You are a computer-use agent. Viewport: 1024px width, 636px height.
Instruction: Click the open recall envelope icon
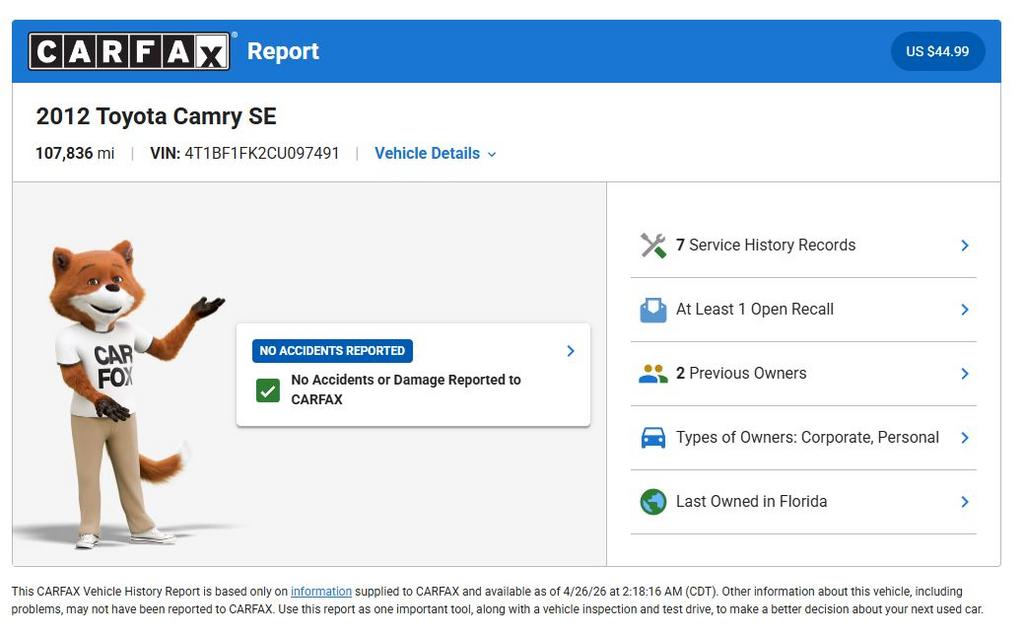pos(653,310)
